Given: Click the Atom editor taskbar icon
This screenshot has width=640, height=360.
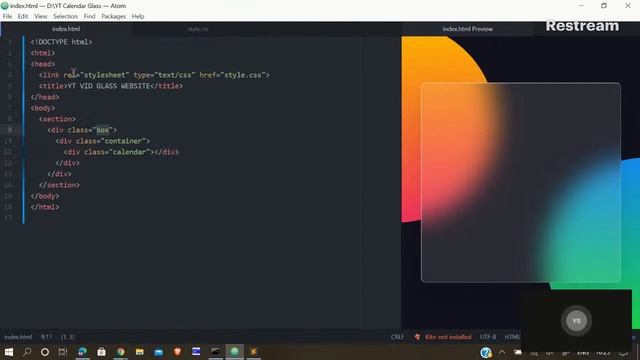Looking at the screenshot, I should tap(235, 352).
